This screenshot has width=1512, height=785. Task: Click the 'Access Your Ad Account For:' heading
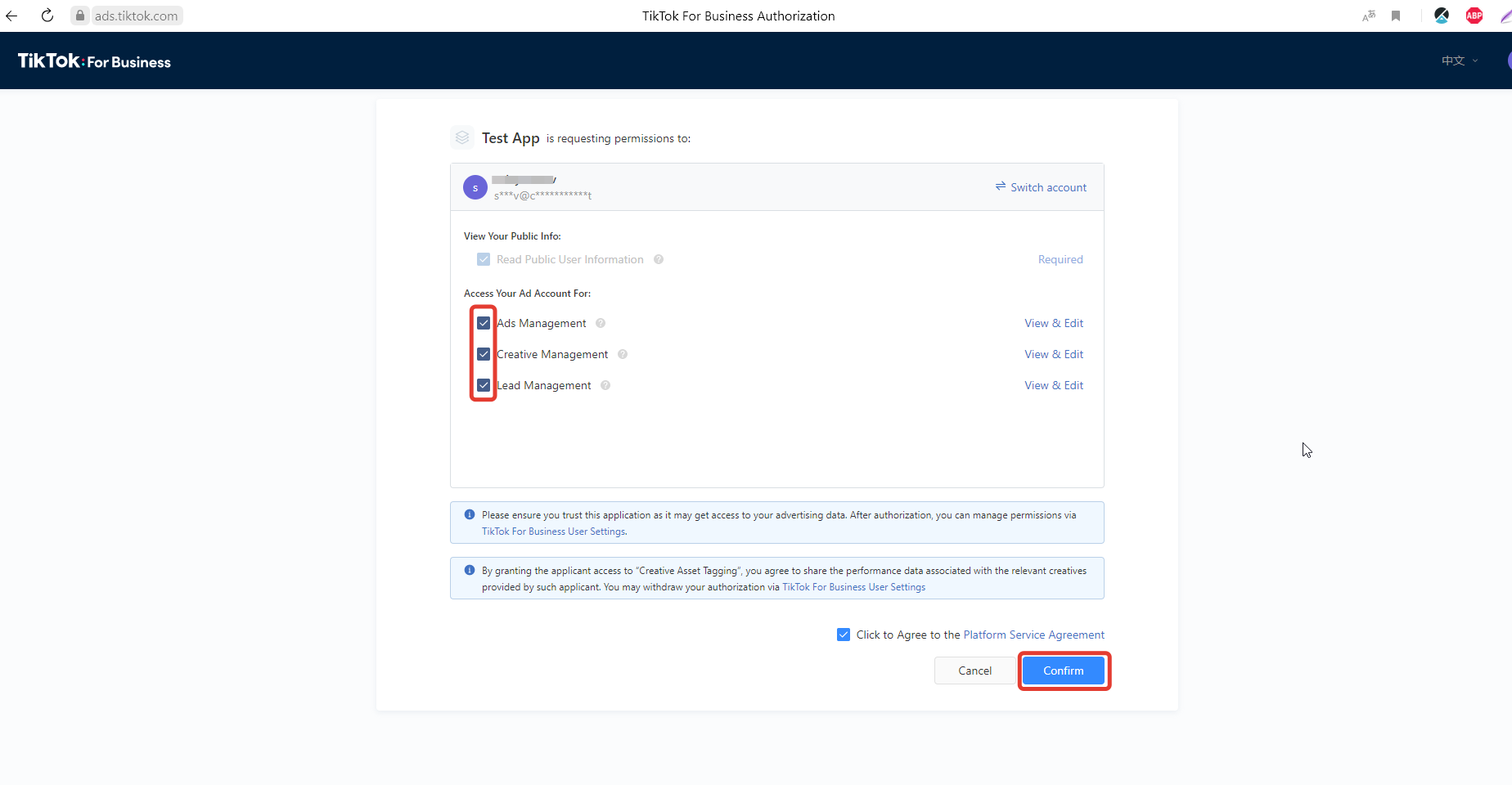tap(527, 294)
